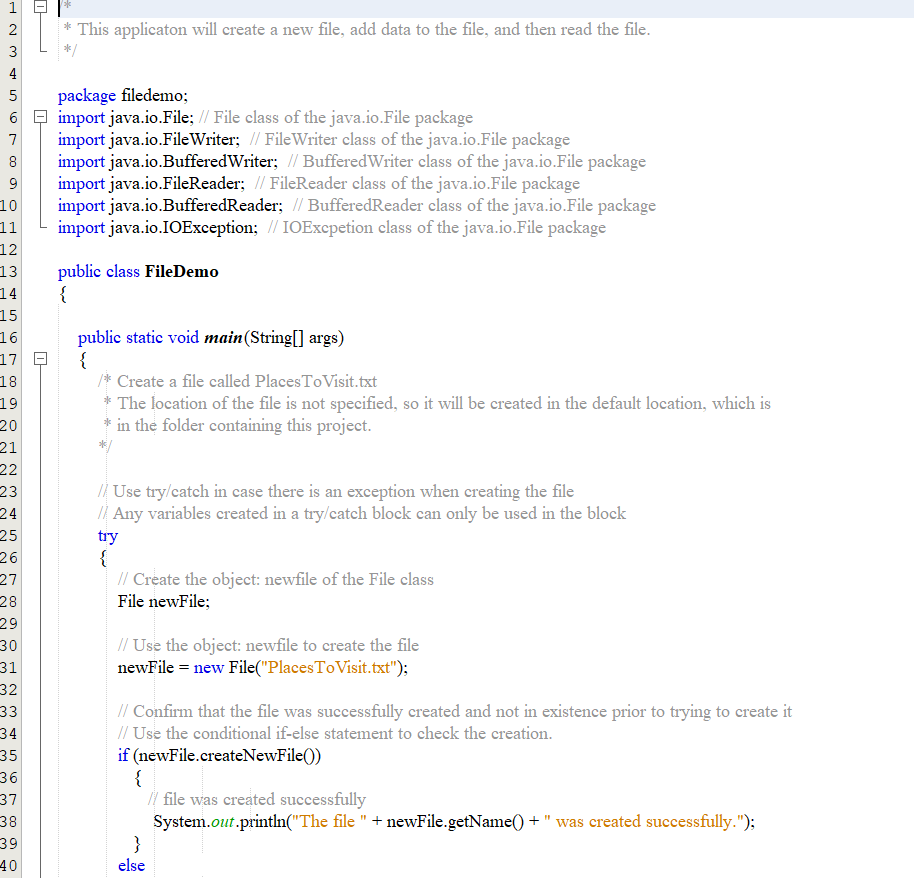
Task: Click comment 'This applicaton will create a new file'
Action: 209,30
